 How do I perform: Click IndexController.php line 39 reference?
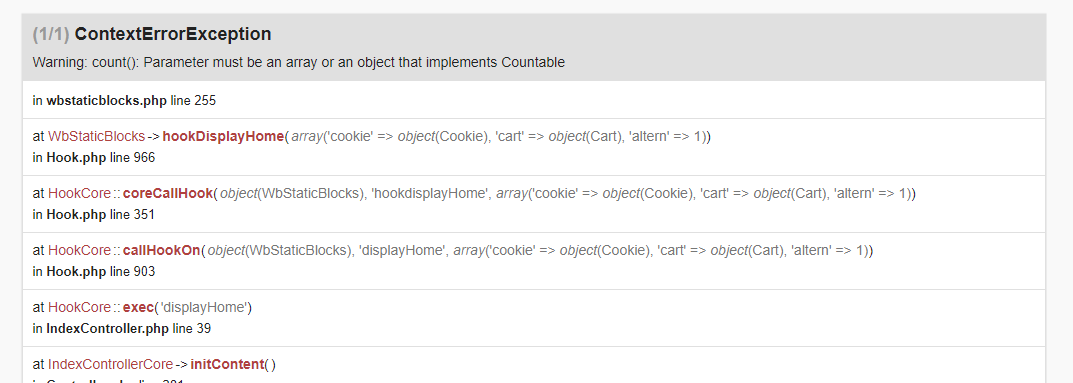click(x=122, y=328)
